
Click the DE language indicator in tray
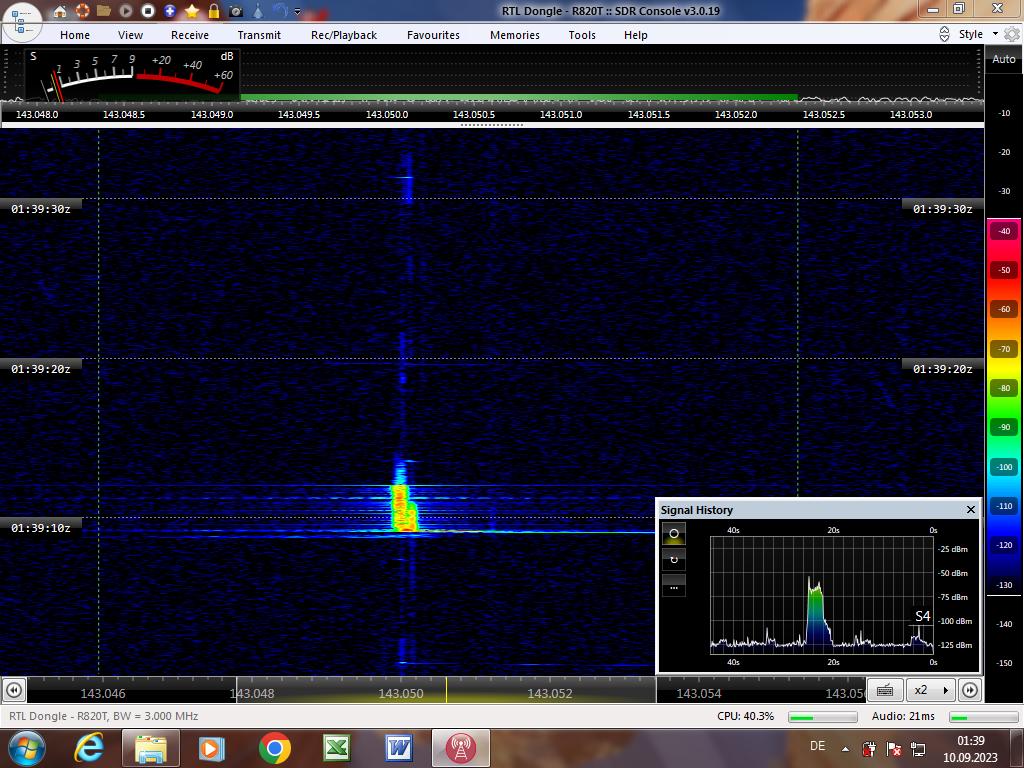click(x=817, y=746)
